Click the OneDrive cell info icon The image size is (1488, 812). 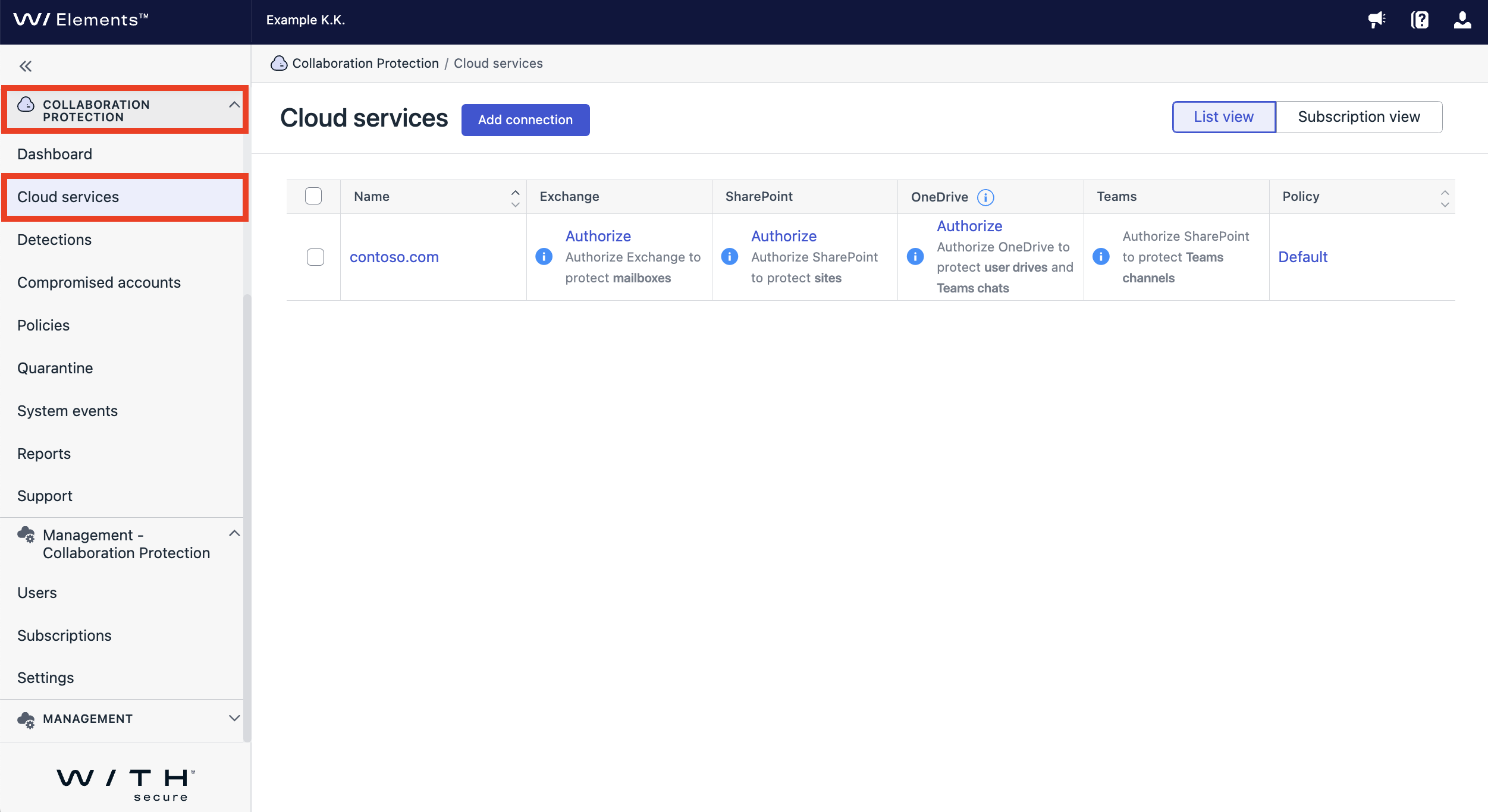[915, 256]
